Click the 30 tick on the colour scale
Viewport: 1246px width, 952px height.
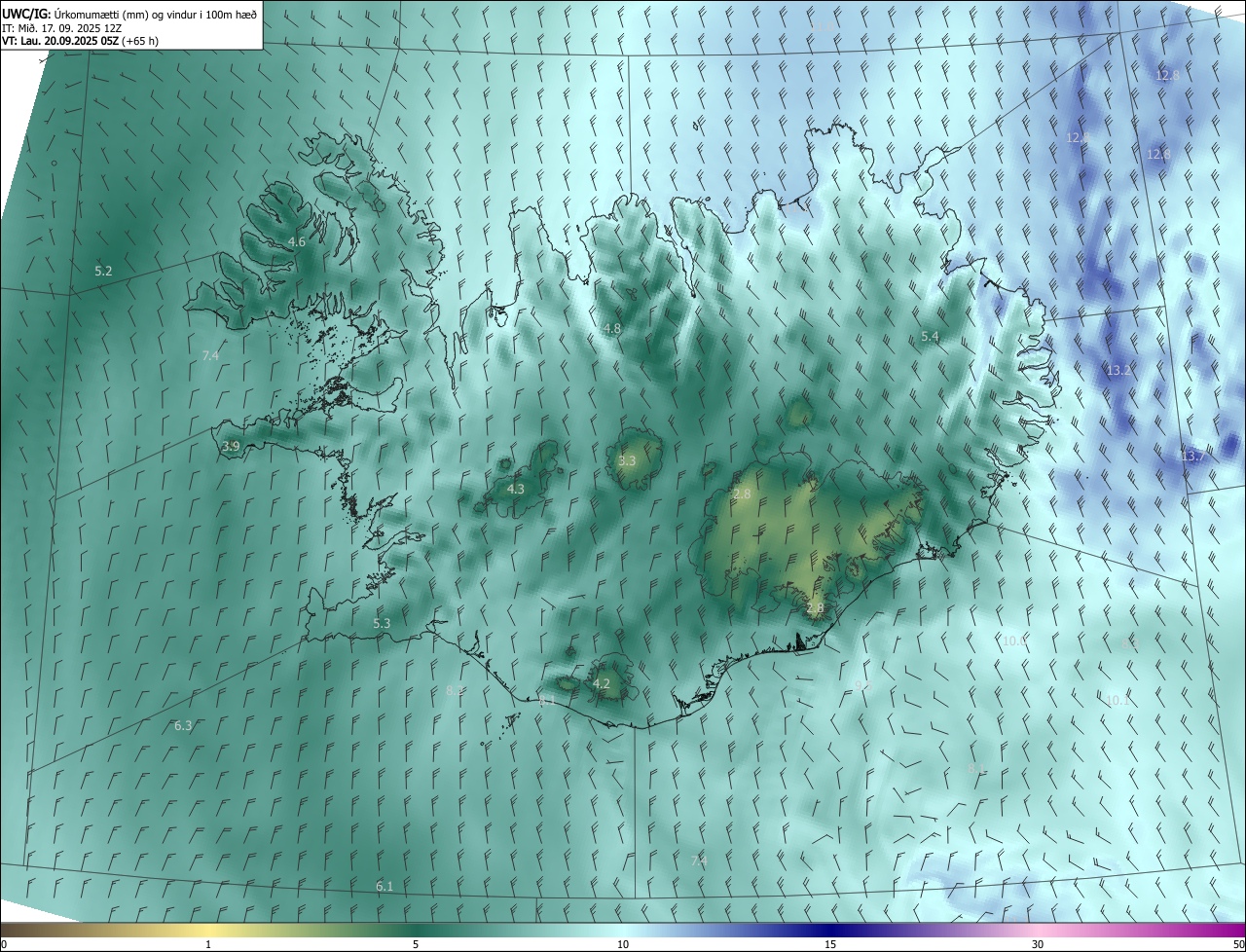tap(1038, 944)
